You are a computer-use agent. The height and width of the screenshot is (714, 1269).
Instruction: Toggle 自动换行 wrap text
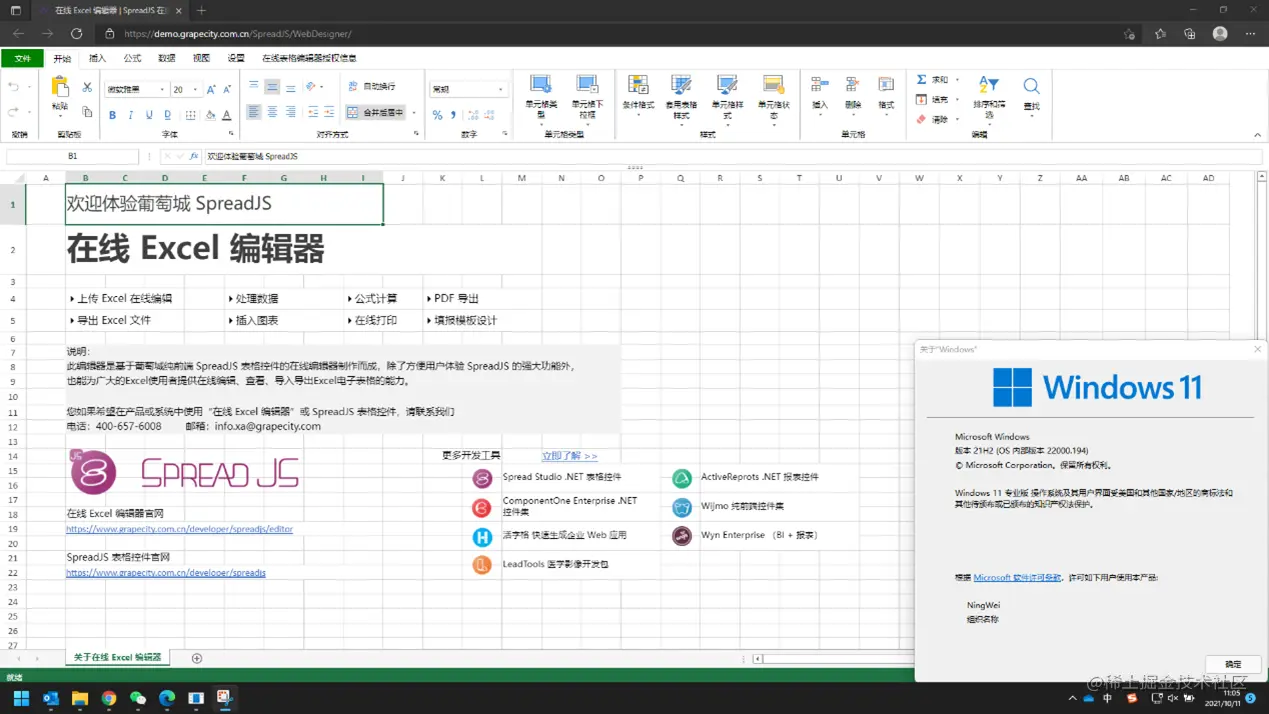(371, 87)
